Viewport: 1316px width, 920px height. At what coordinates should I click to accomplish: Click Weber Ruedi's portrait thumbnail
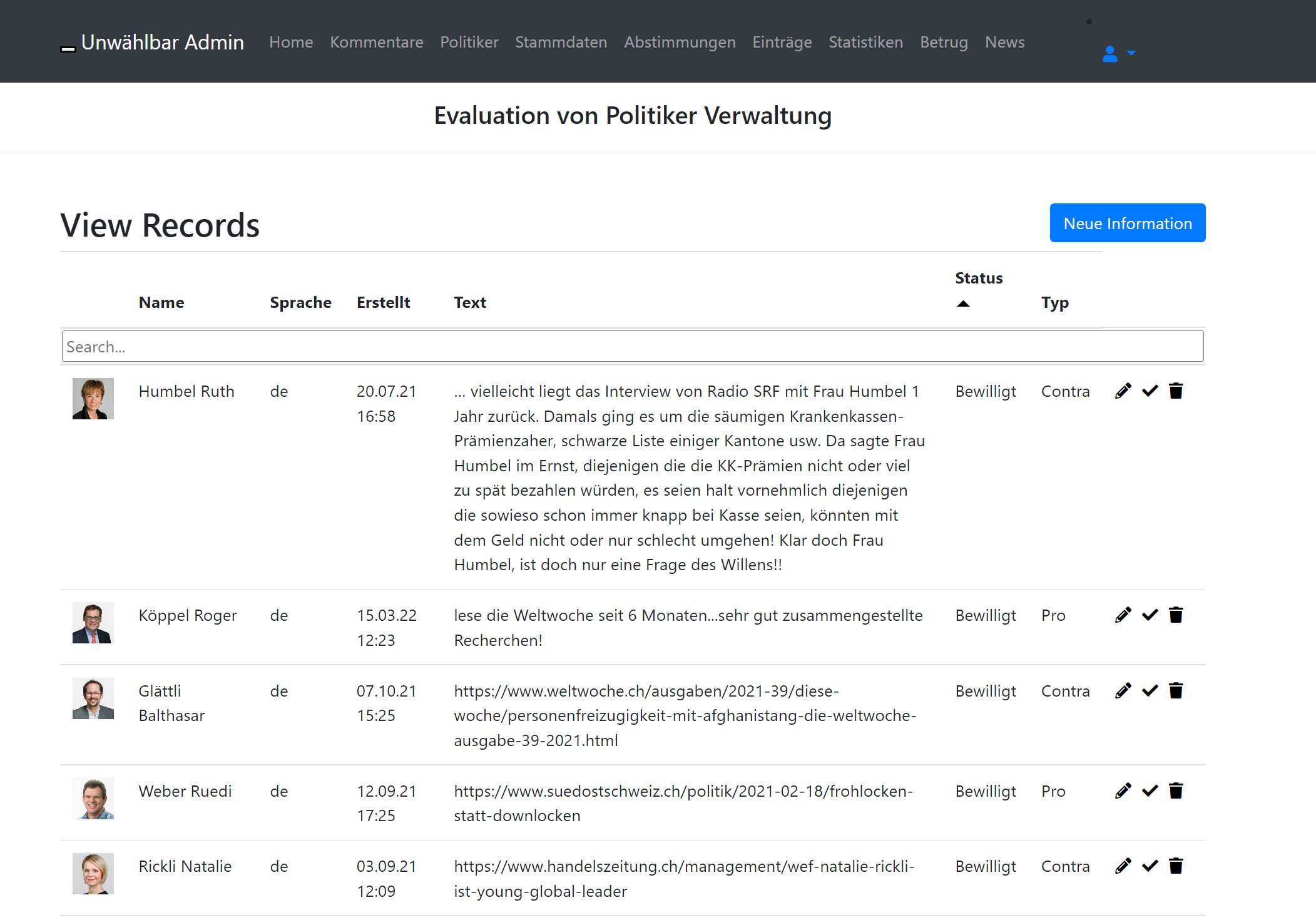coord(93,799)
